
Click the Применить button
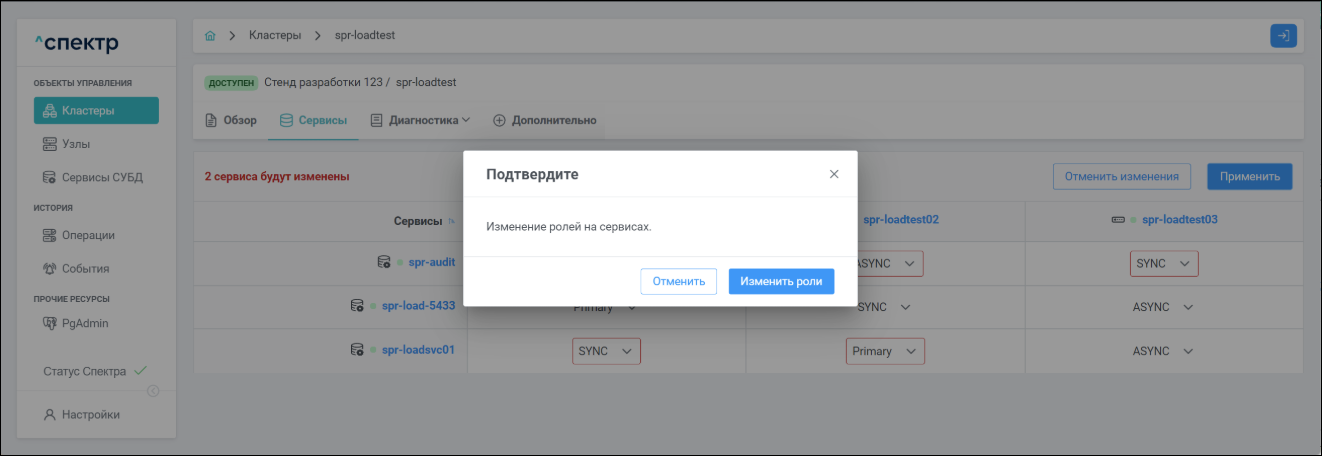pos(1249,177)
